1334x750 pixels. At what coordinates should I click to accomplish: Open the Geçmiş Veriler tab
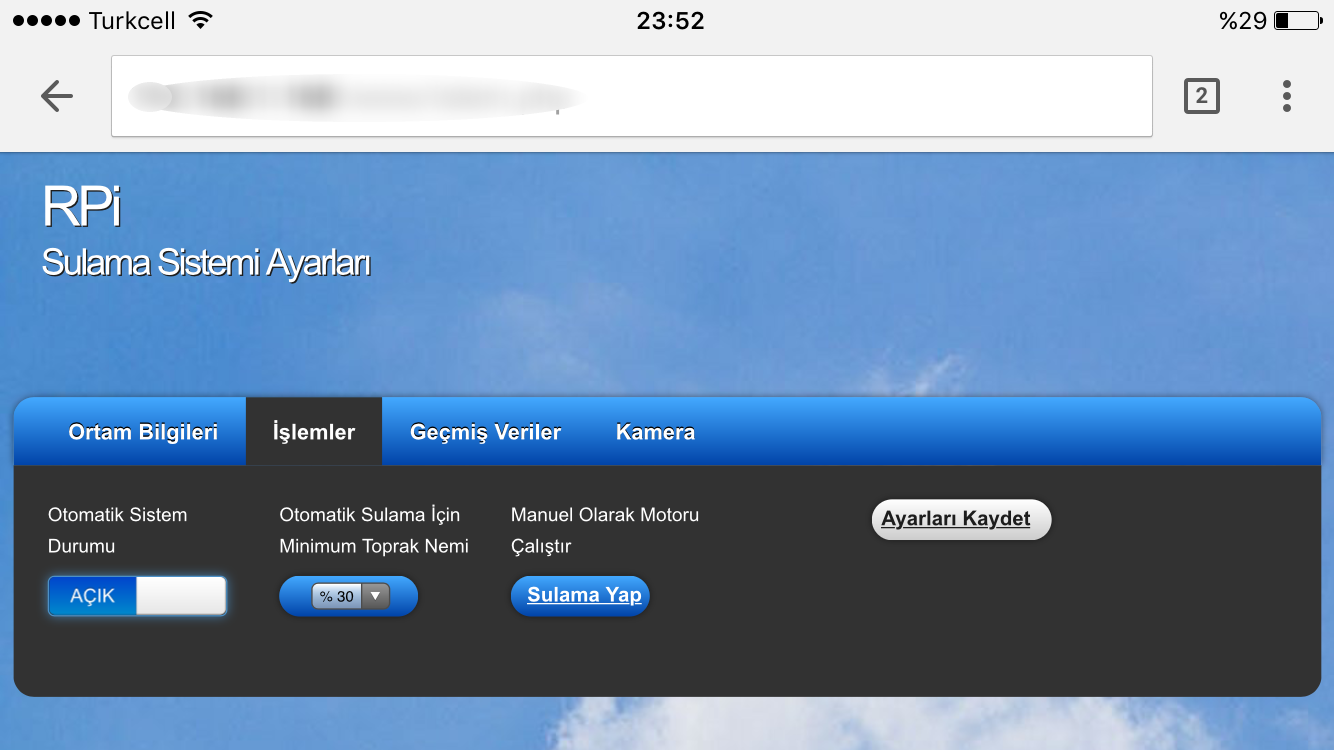485,432
